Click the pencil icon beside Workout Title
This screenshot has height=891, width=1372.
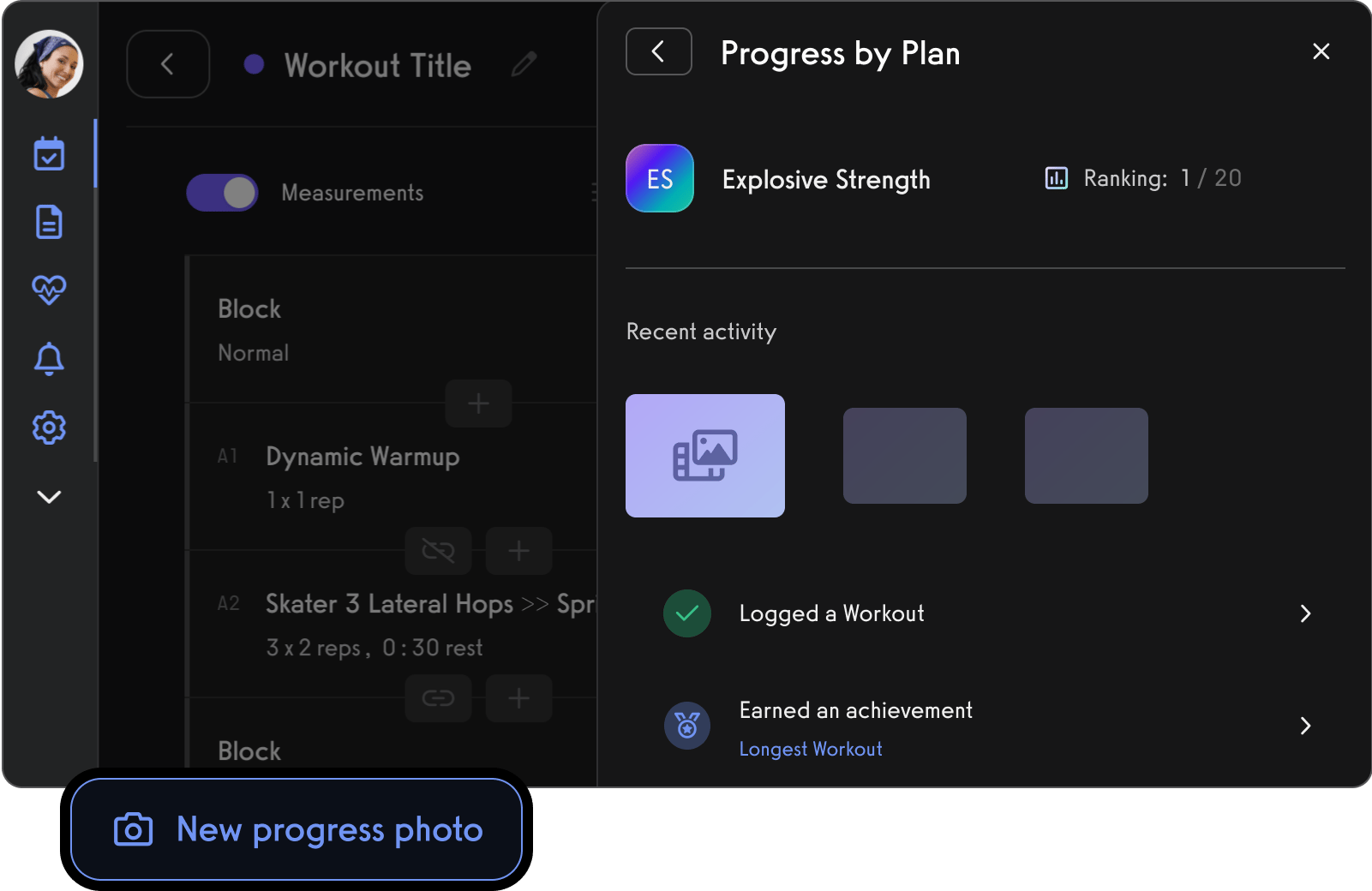[524, 64]
